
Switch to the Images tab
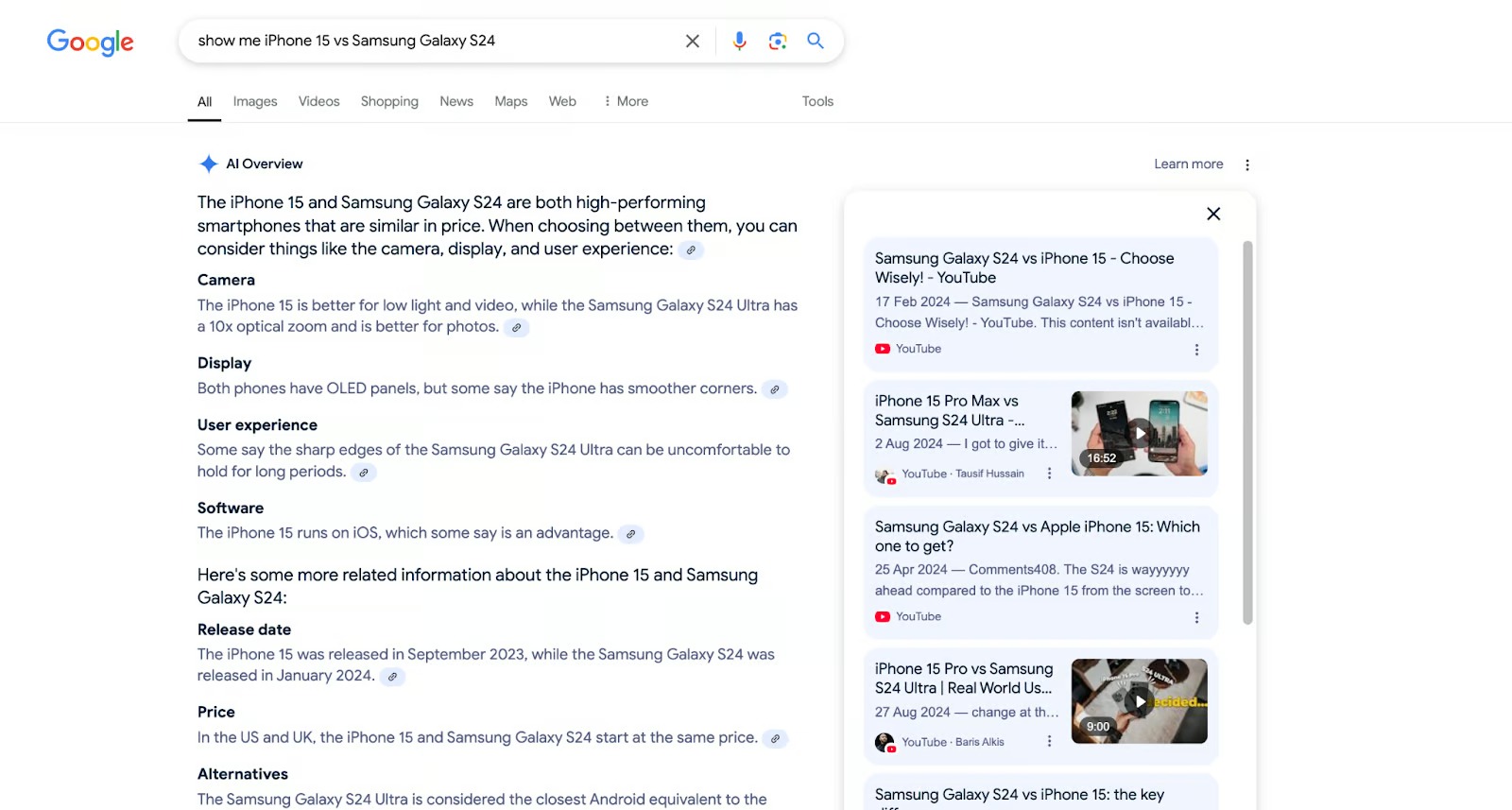[x=255, y=101]
